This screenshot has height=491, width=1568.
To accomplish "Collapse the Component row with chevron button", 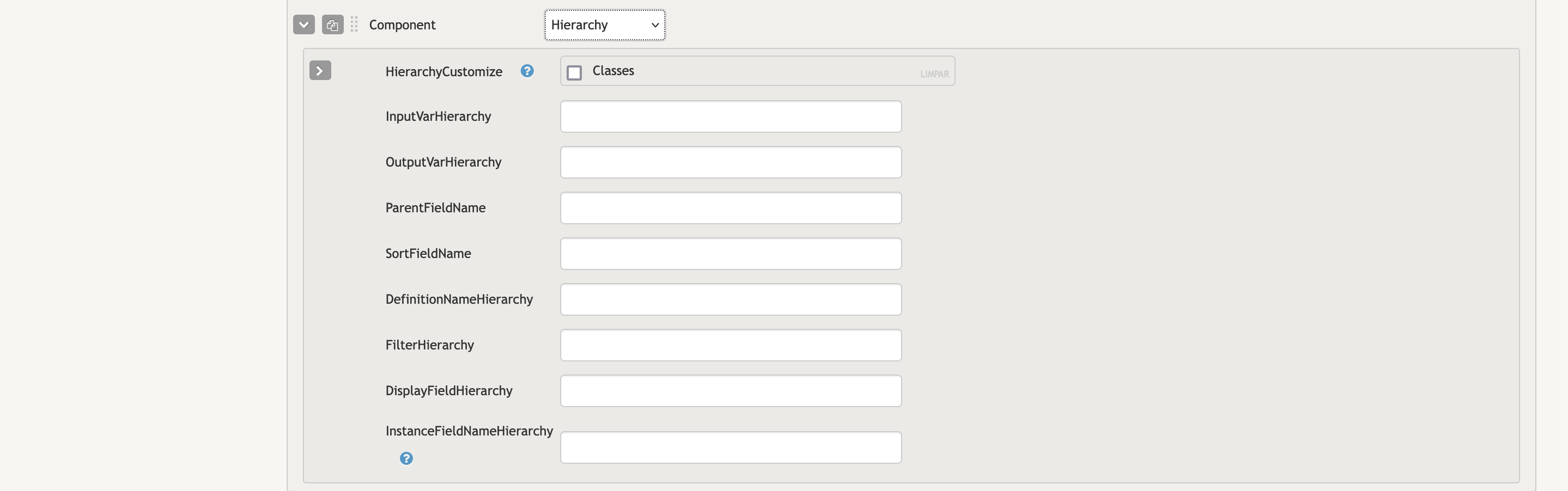I will pyautogui.click(x=304, y=25).
